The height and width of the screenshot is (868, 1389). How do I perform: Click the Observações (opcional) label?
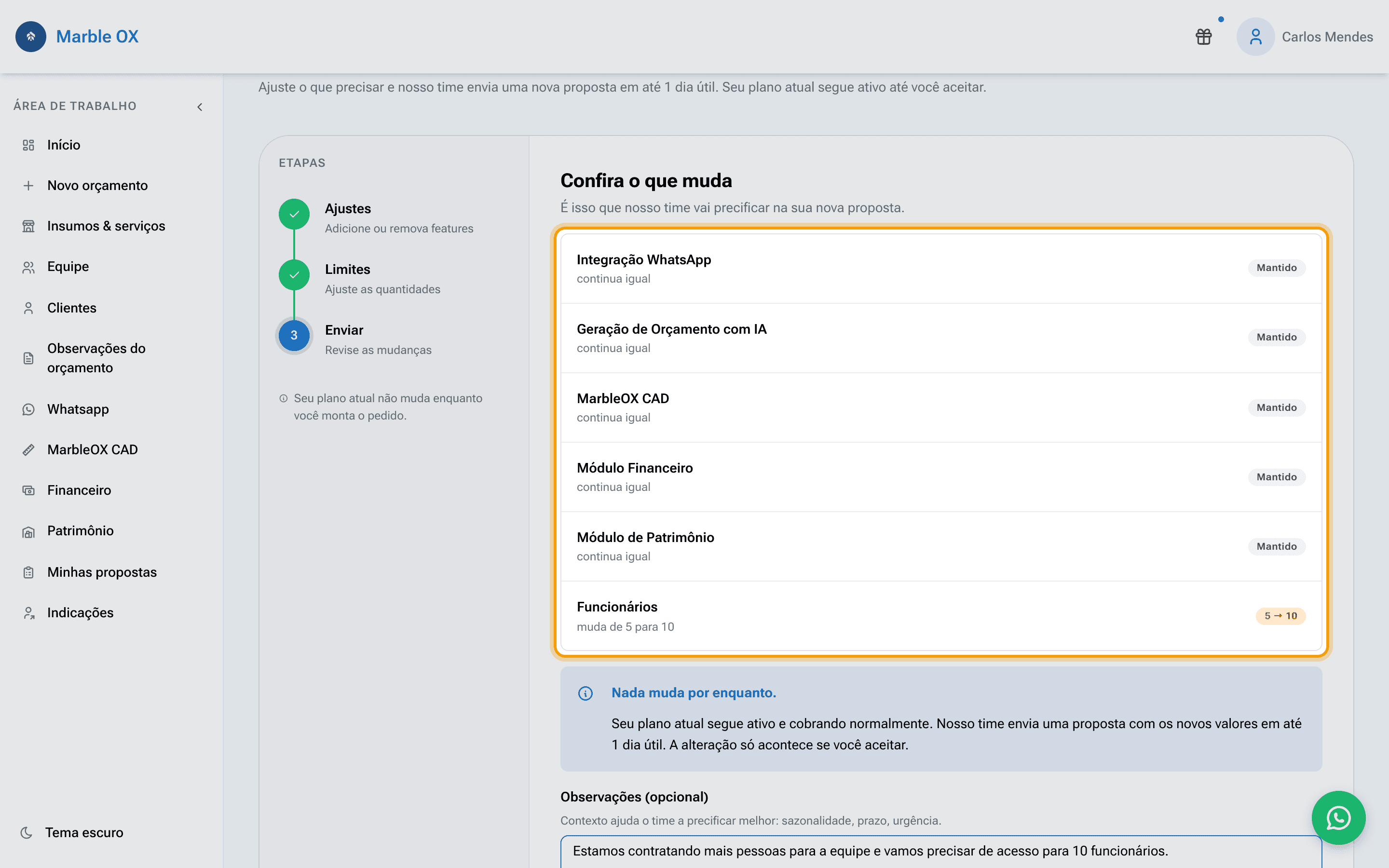(634, 798)
